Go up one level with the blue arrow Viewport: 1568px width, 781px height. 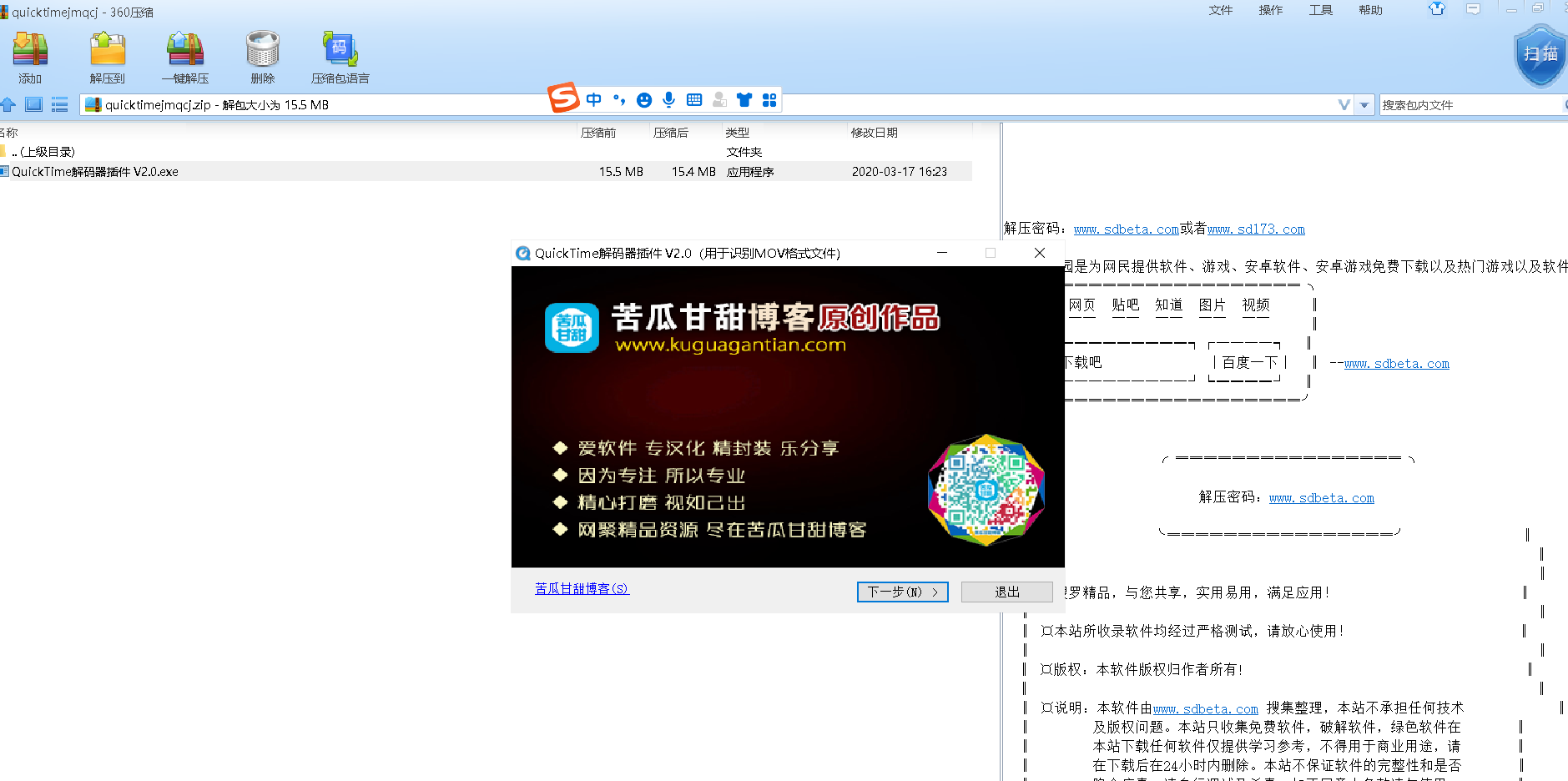tap(8, 104)
